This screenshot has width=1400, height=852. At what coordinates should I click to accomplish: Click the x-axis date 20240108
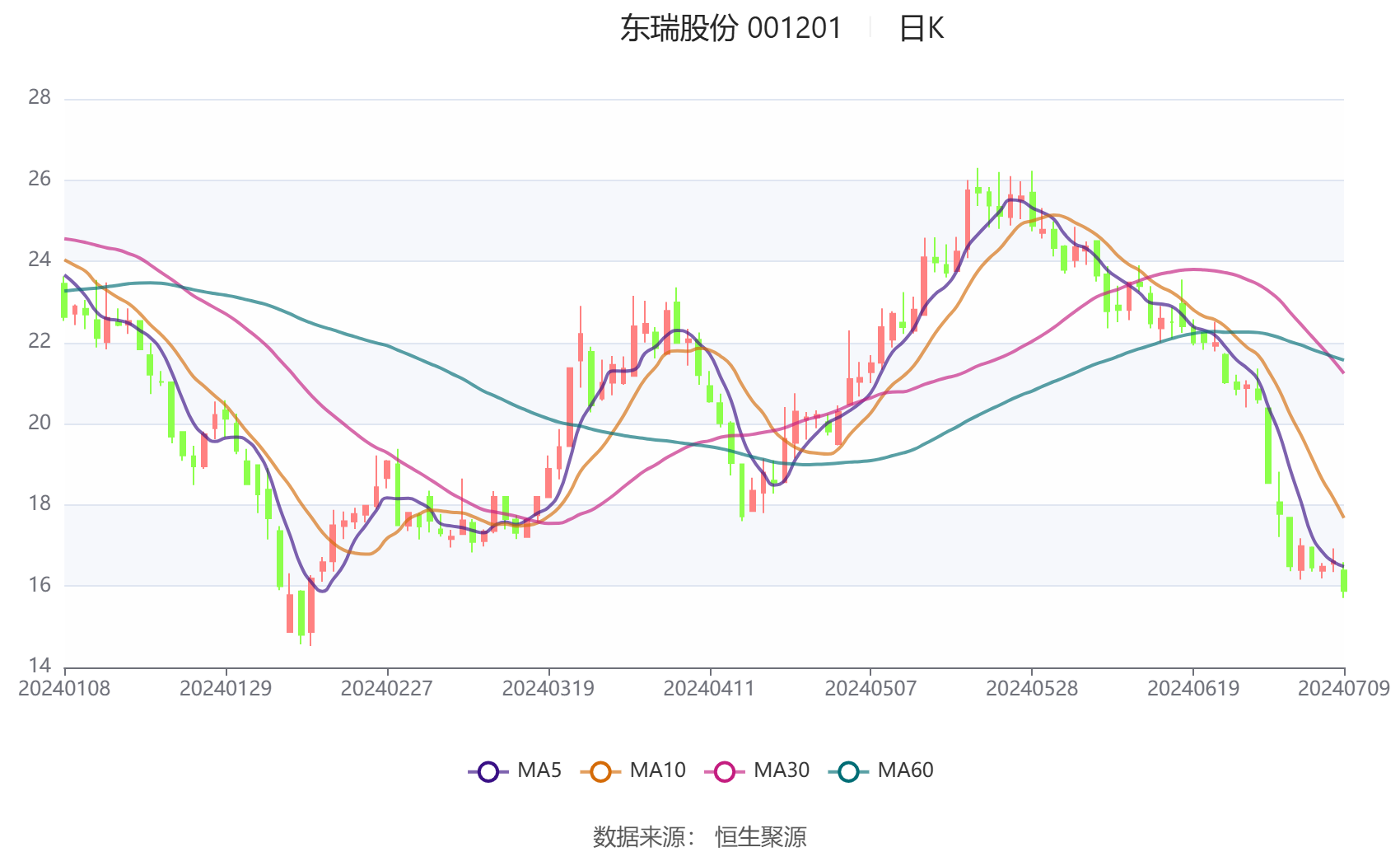[64, 689]
